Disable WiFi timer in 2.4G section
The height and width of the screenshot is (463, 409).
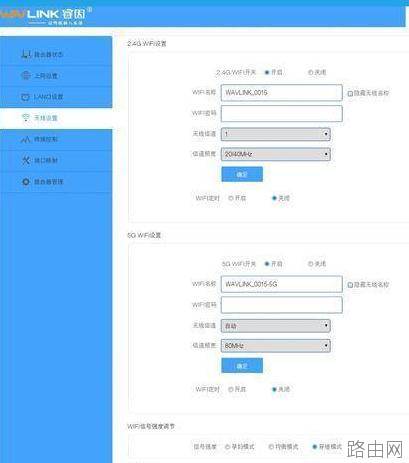(274, 198)
